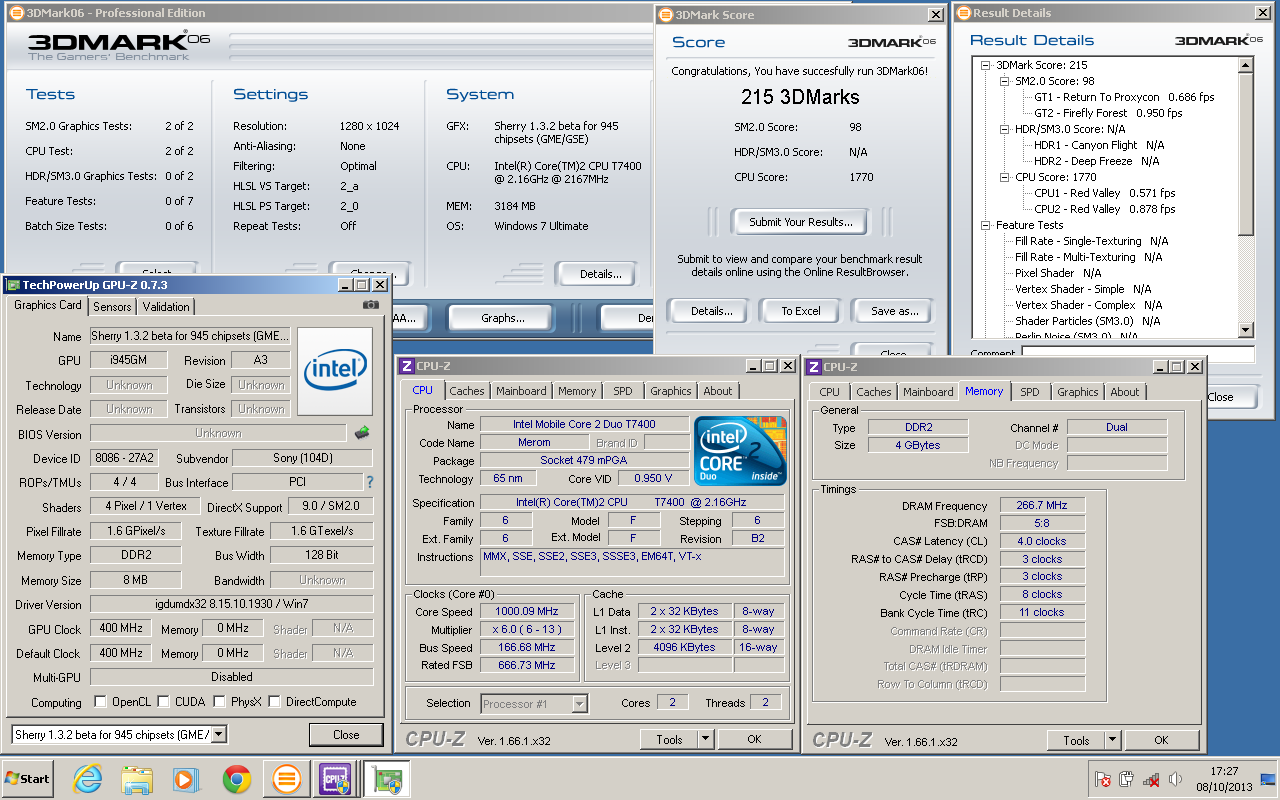Collapse the Feature Tests tree node
Screen dimensions: 1280x800
click(x=985, y=225)
